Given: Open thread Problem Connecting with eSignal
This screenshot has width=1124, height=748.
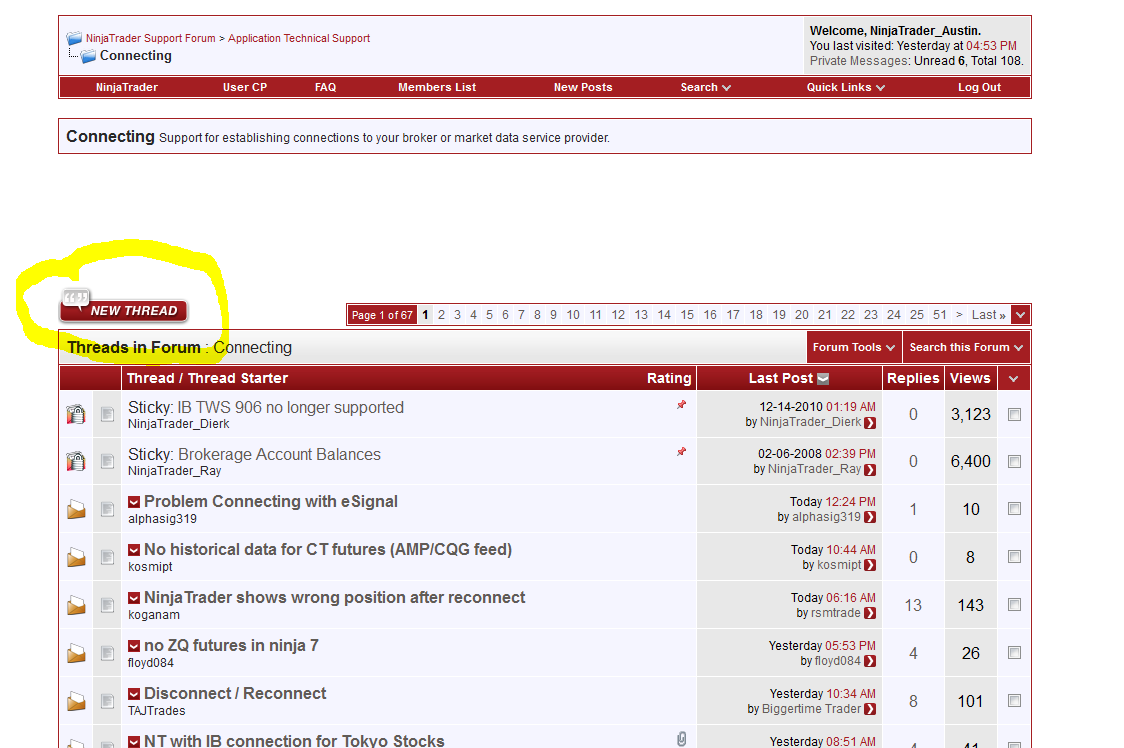Looking at the screenshot, I should 271,501.
